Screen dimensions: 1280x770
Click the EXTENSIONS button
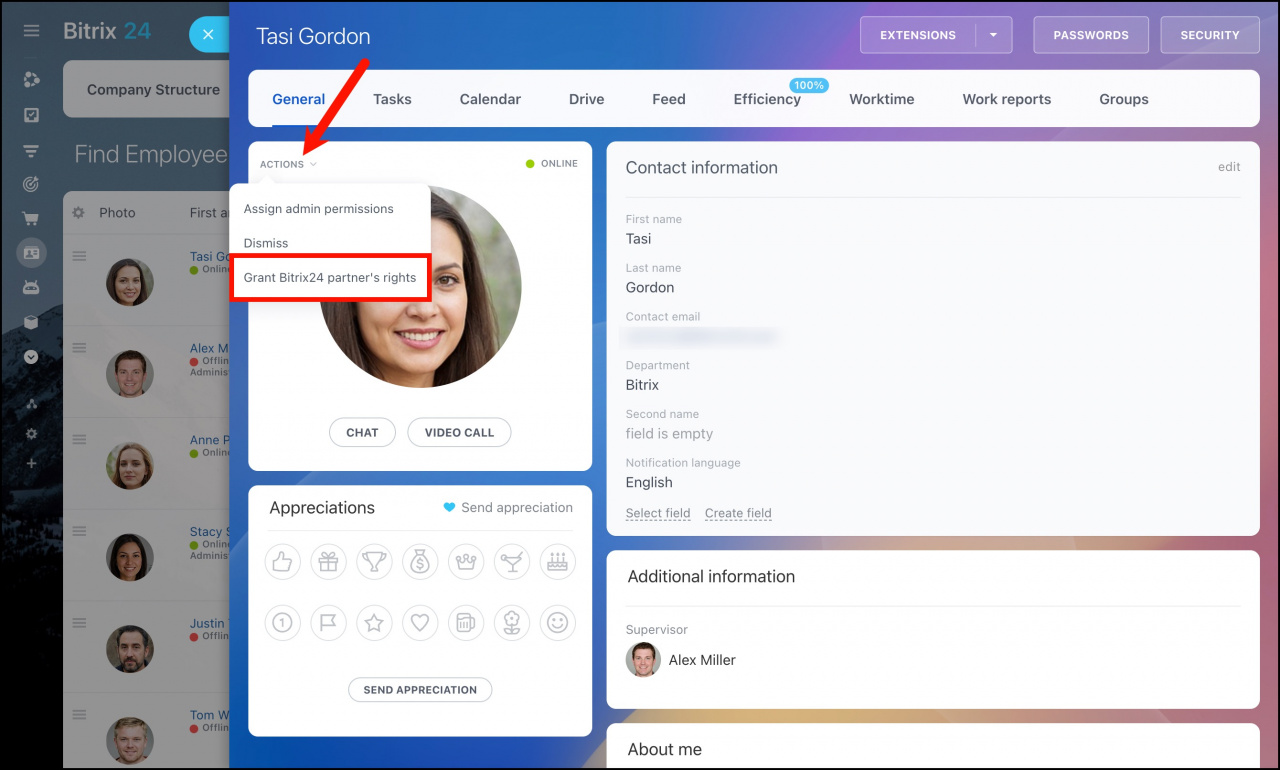coord(918,35)
